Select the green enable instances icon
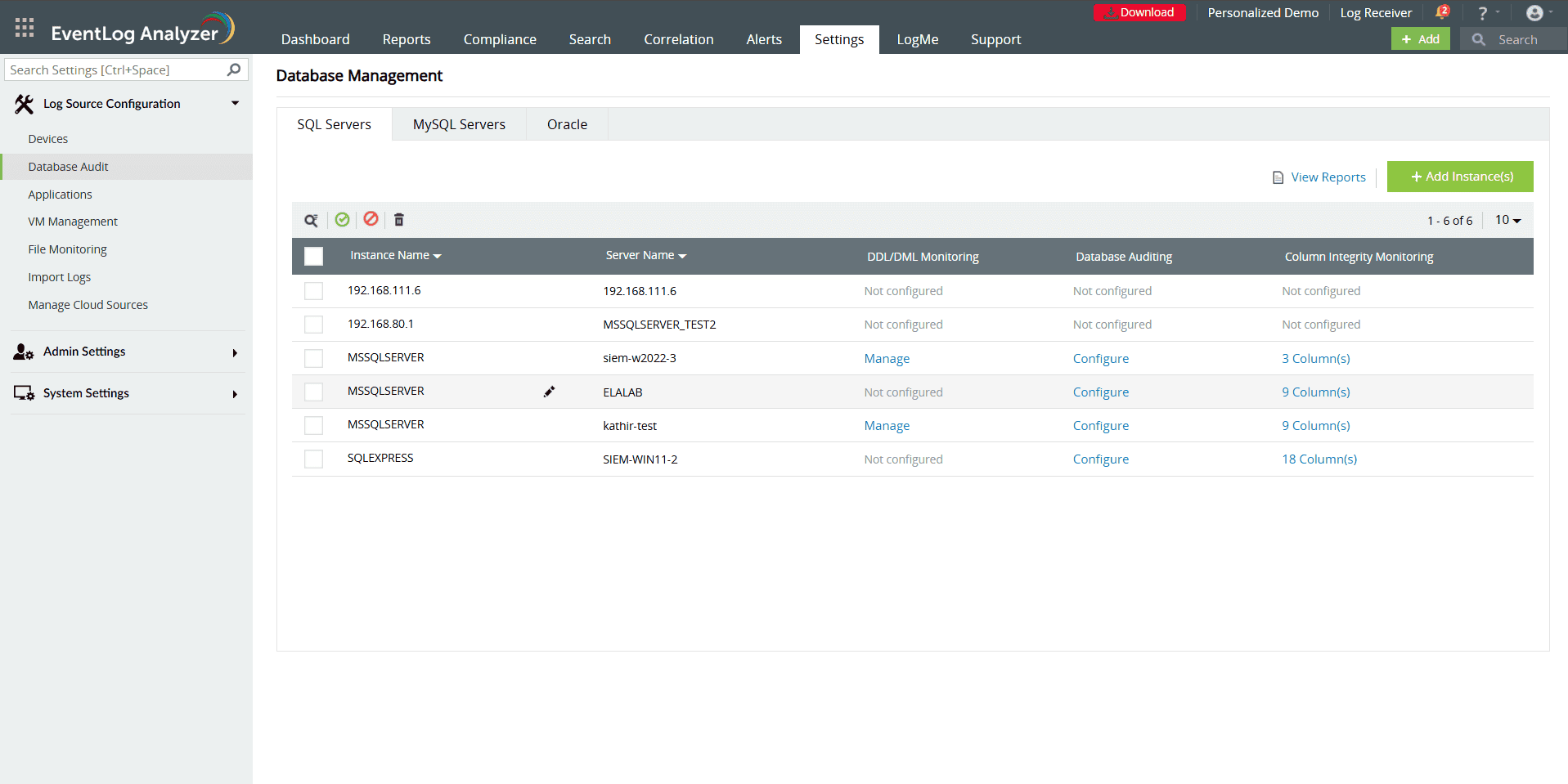Screen dimensions: 1568x784 343,219
